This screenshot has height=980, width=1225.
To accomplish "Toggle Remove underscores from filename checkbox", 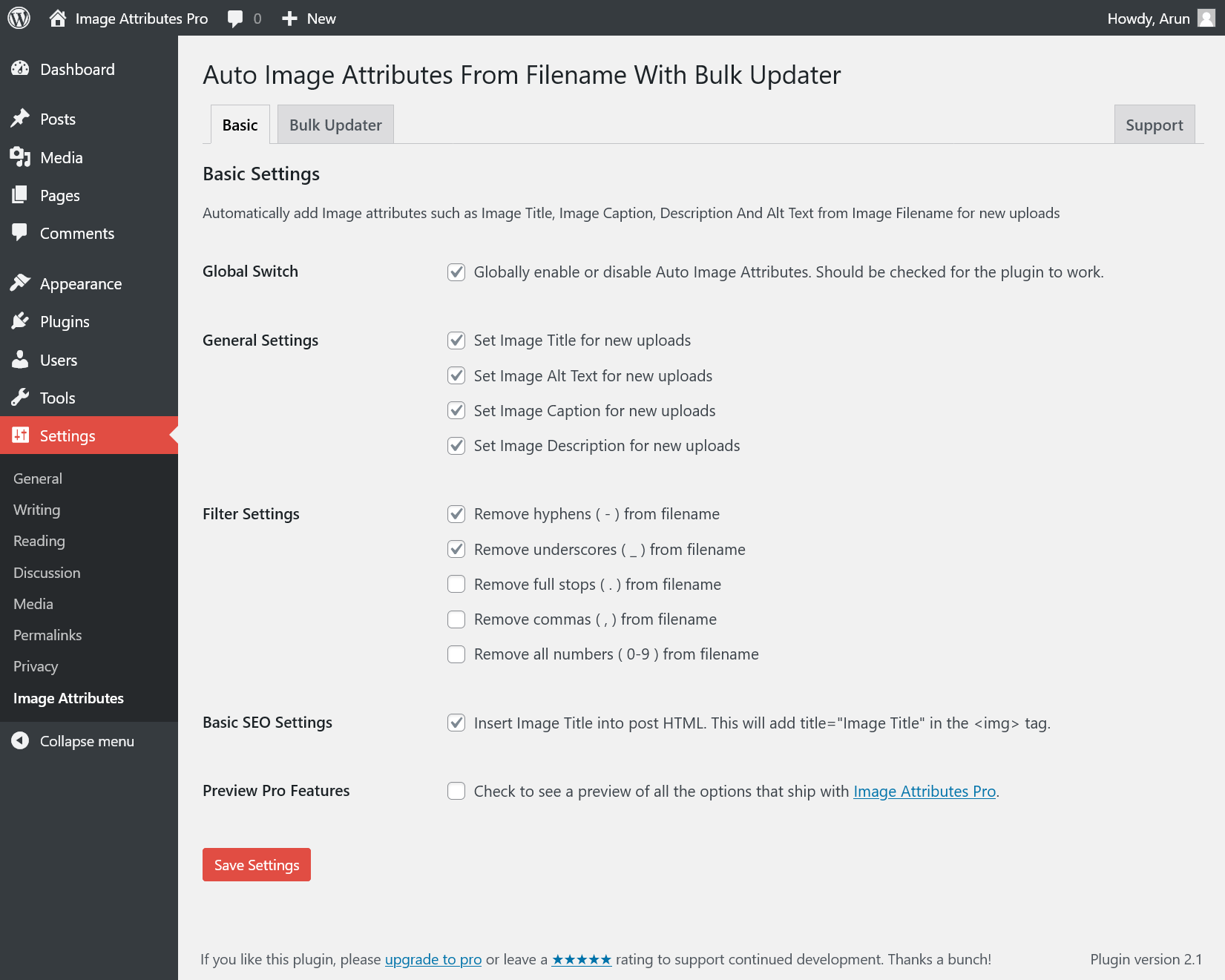I will 456,550.
